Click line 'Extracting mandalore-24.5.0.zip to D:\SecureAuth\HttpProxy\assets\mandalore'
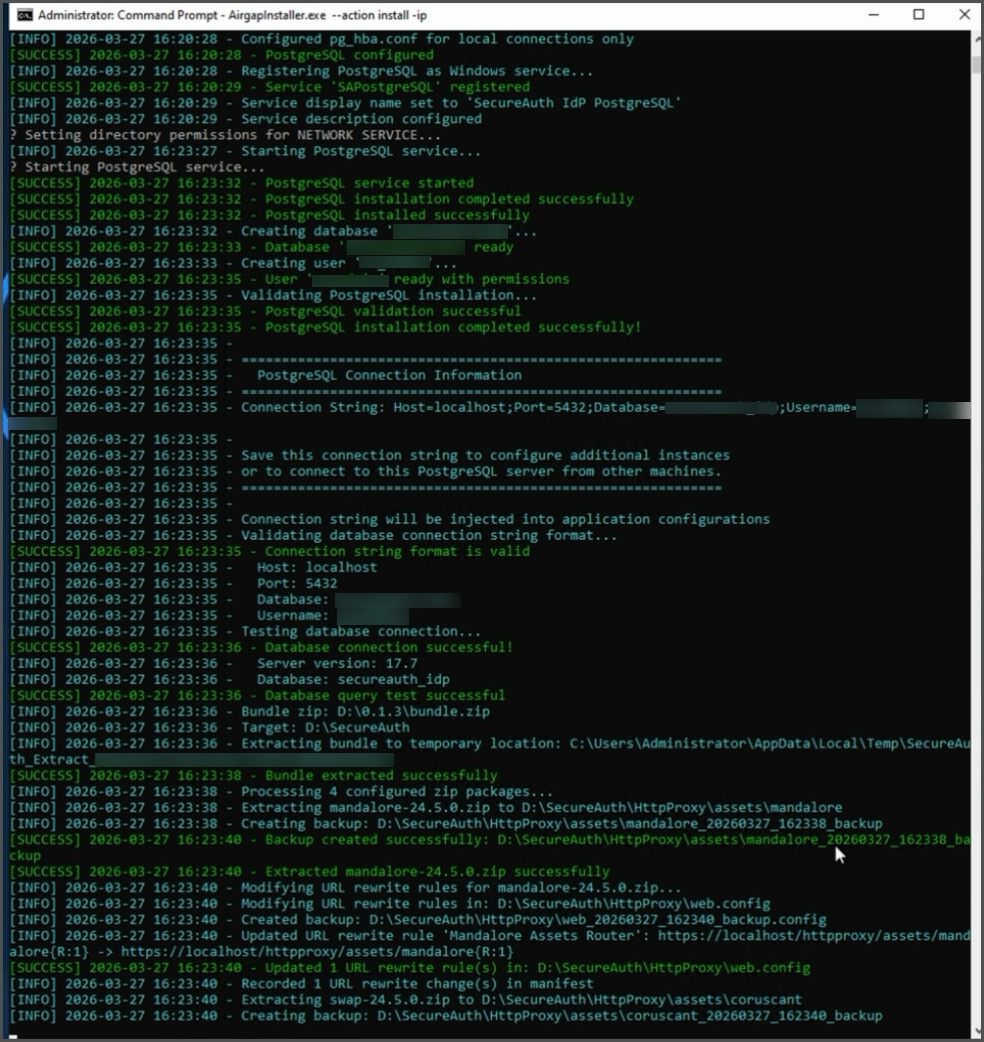The image size is (984, 1042). 426,807
